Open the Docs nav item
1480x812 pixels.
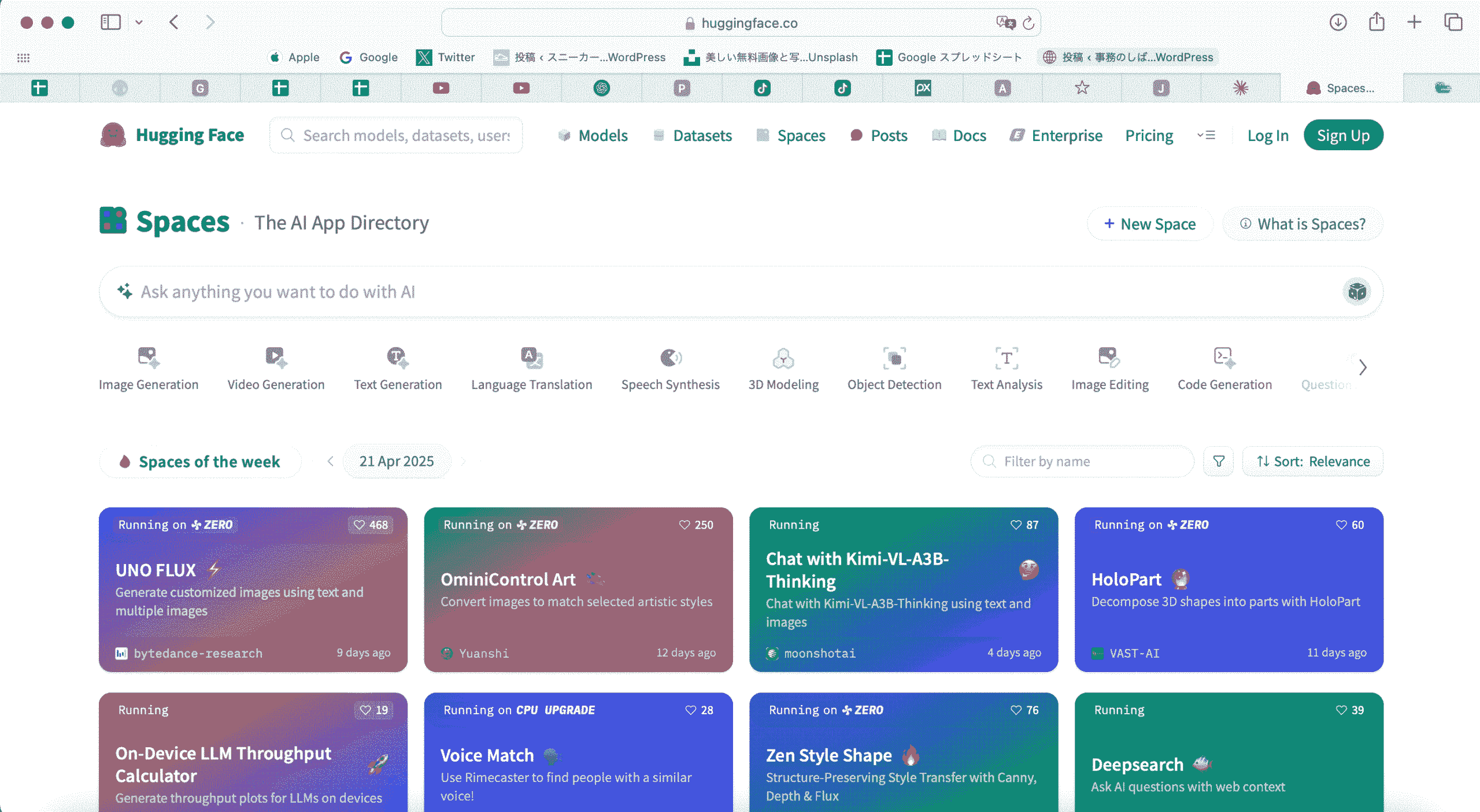coord(959,135)
